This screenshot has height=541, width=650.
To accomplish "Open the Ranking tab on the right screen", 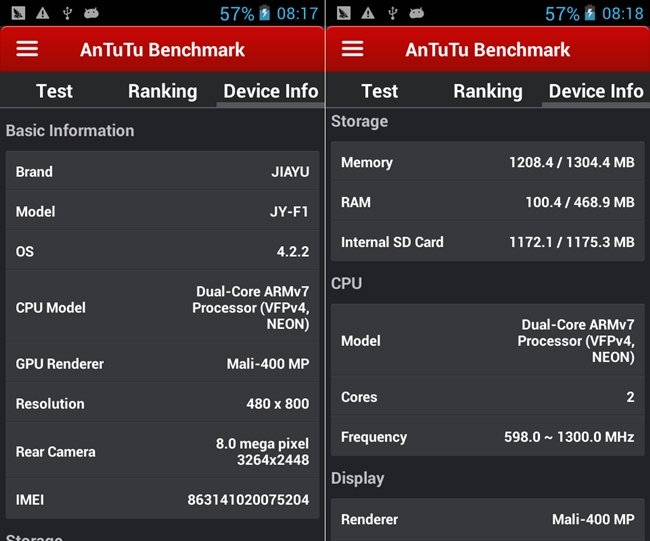I will (487, 91).
